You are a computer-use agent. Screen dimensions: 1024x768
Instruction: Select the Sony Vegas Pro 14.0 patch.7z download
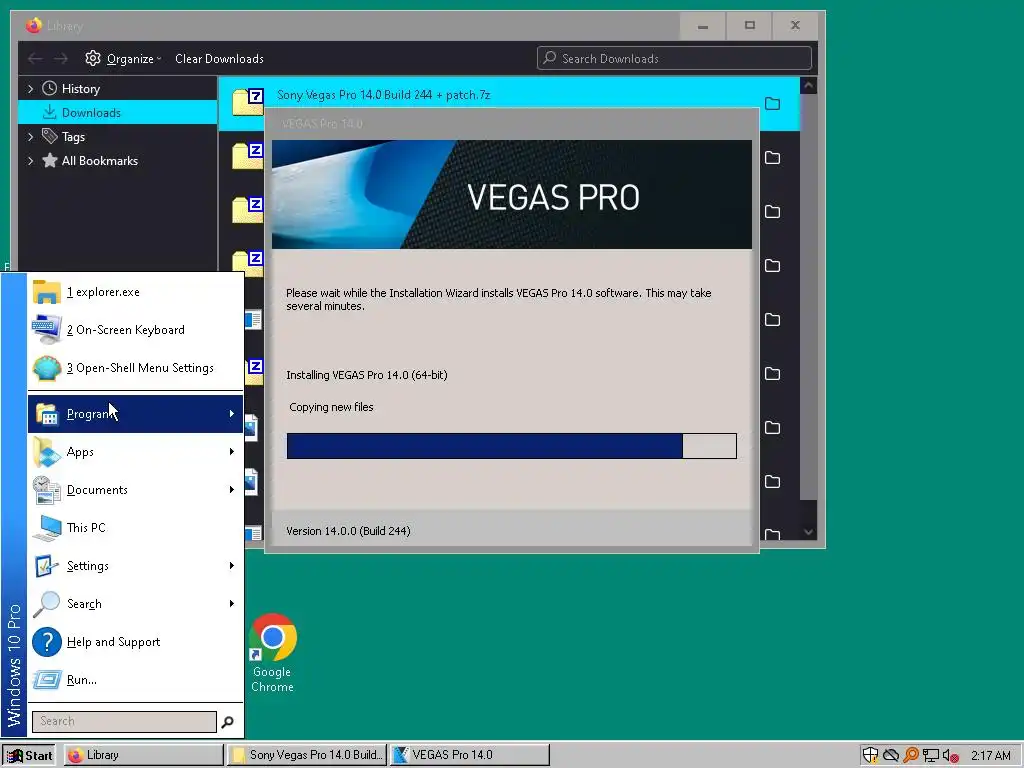point(508,95)
